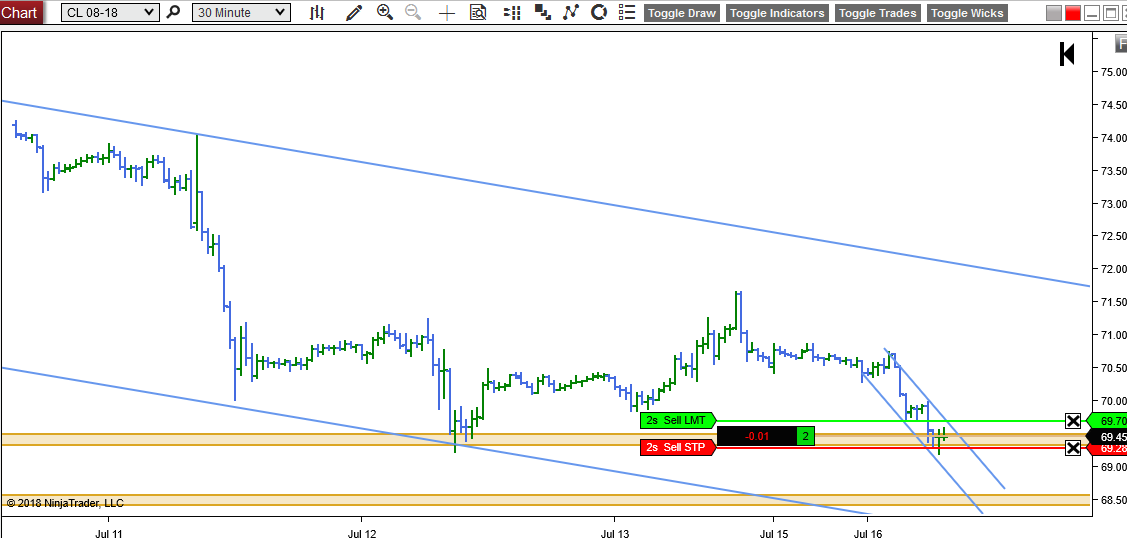Click the Toggle Indicators button
The height and width of the screenshot is (538, 1127).
coord(777,13)
